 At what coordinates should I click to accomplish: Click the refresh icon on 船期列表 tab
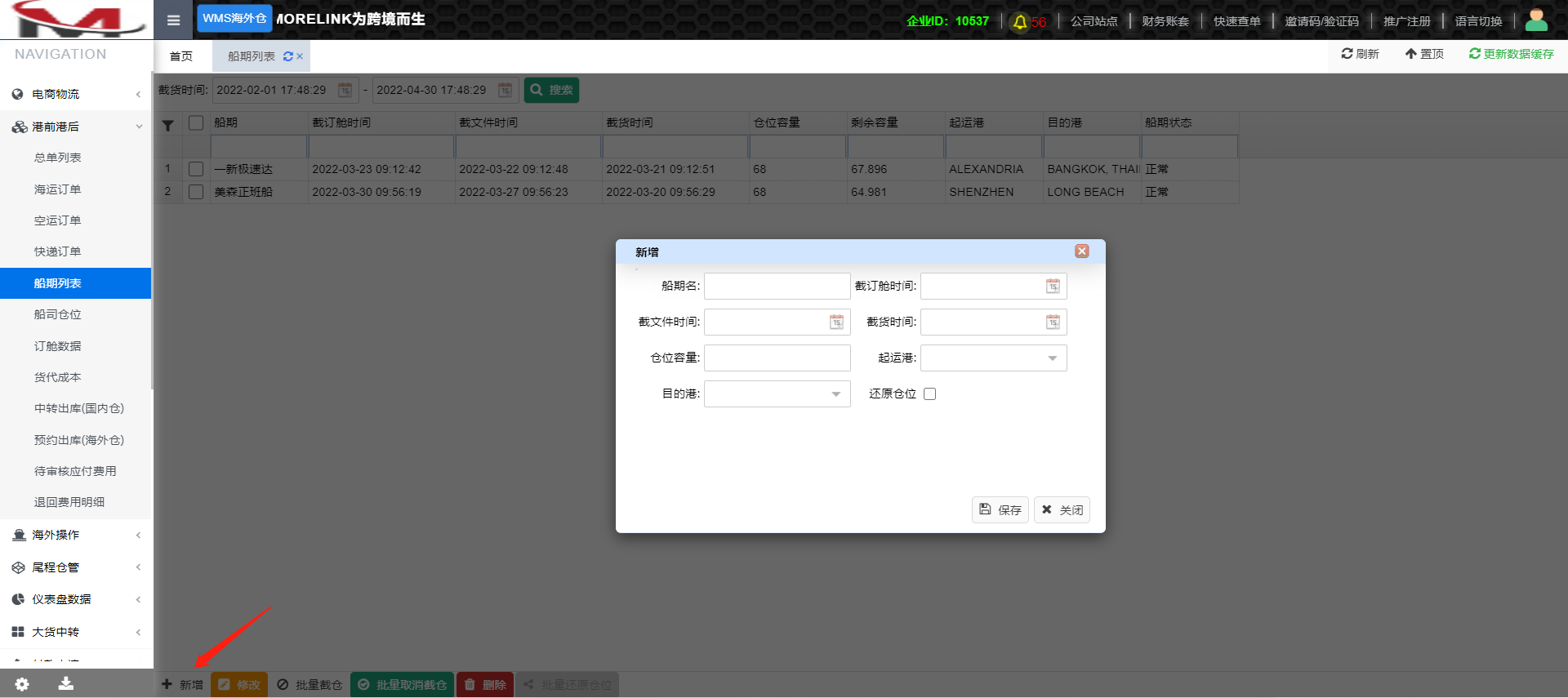[287, 56]
